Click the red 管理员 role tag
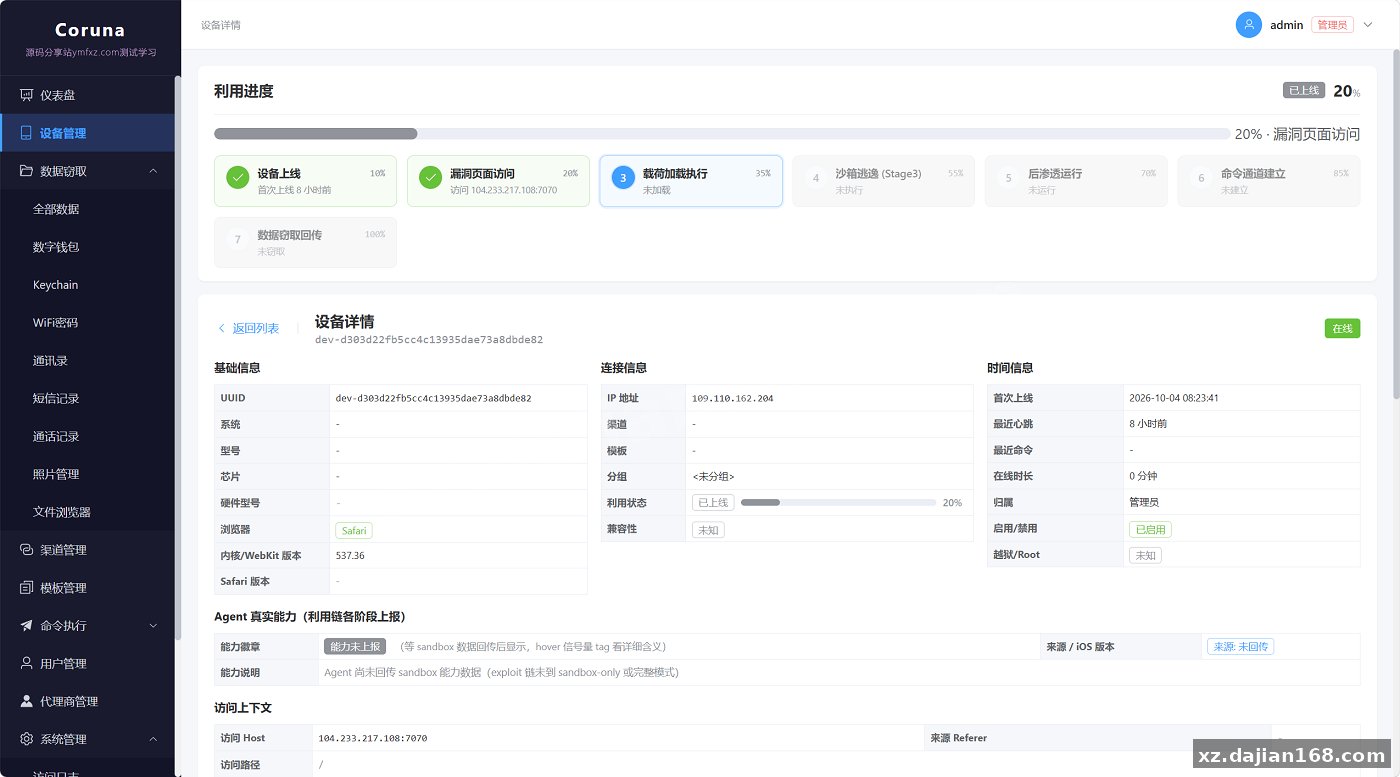1400x777 pixels. (1332, 25)
